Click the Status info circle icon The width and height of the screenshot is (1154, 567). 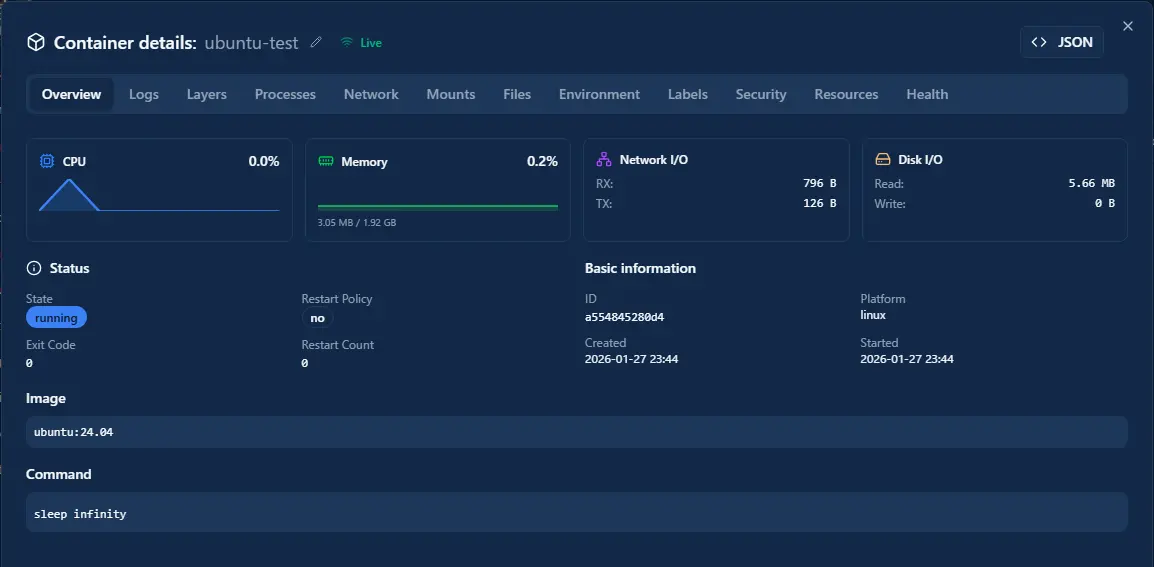tap(34, 268)
